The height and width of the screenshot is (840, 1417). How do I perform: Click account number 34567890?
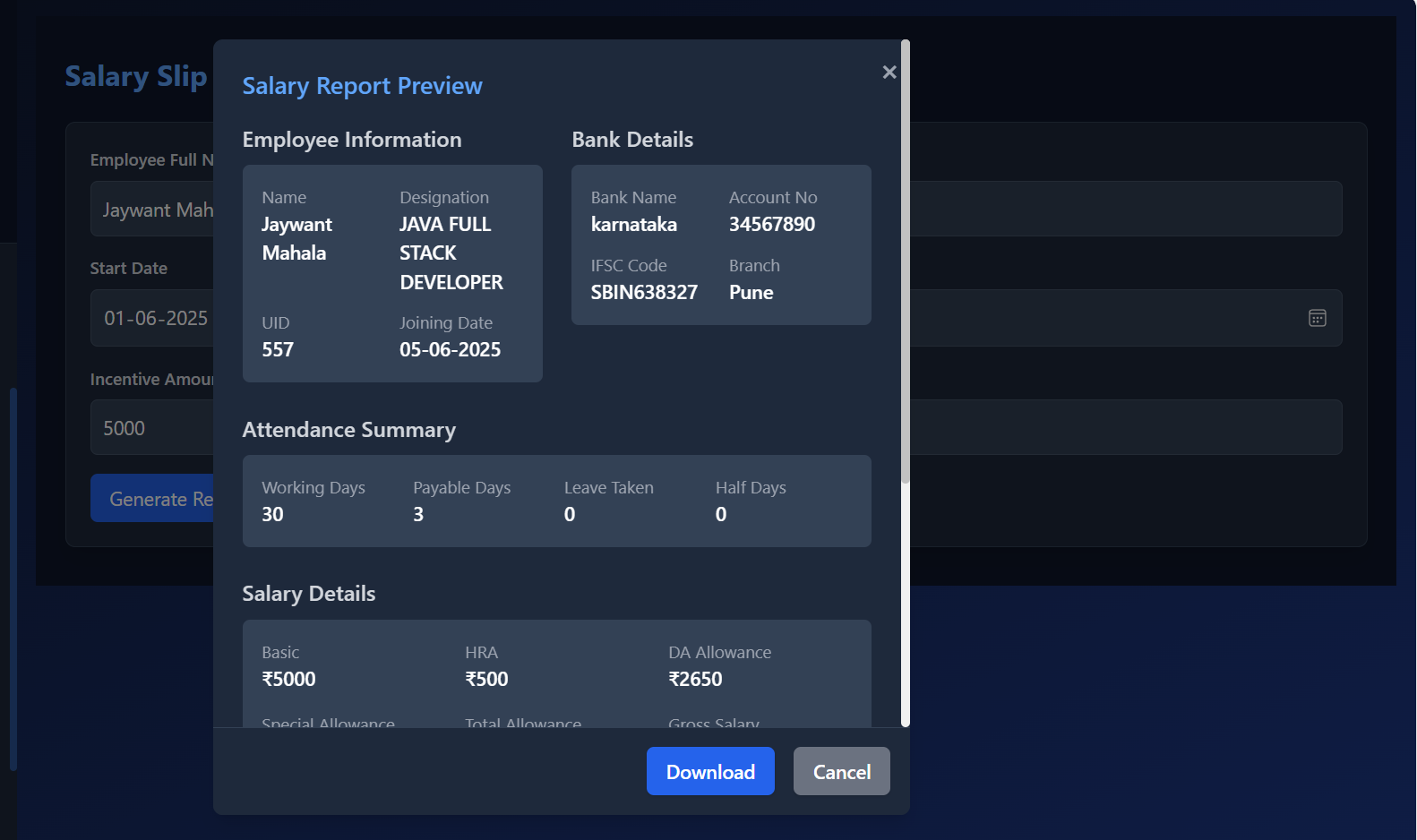[771, 225]
